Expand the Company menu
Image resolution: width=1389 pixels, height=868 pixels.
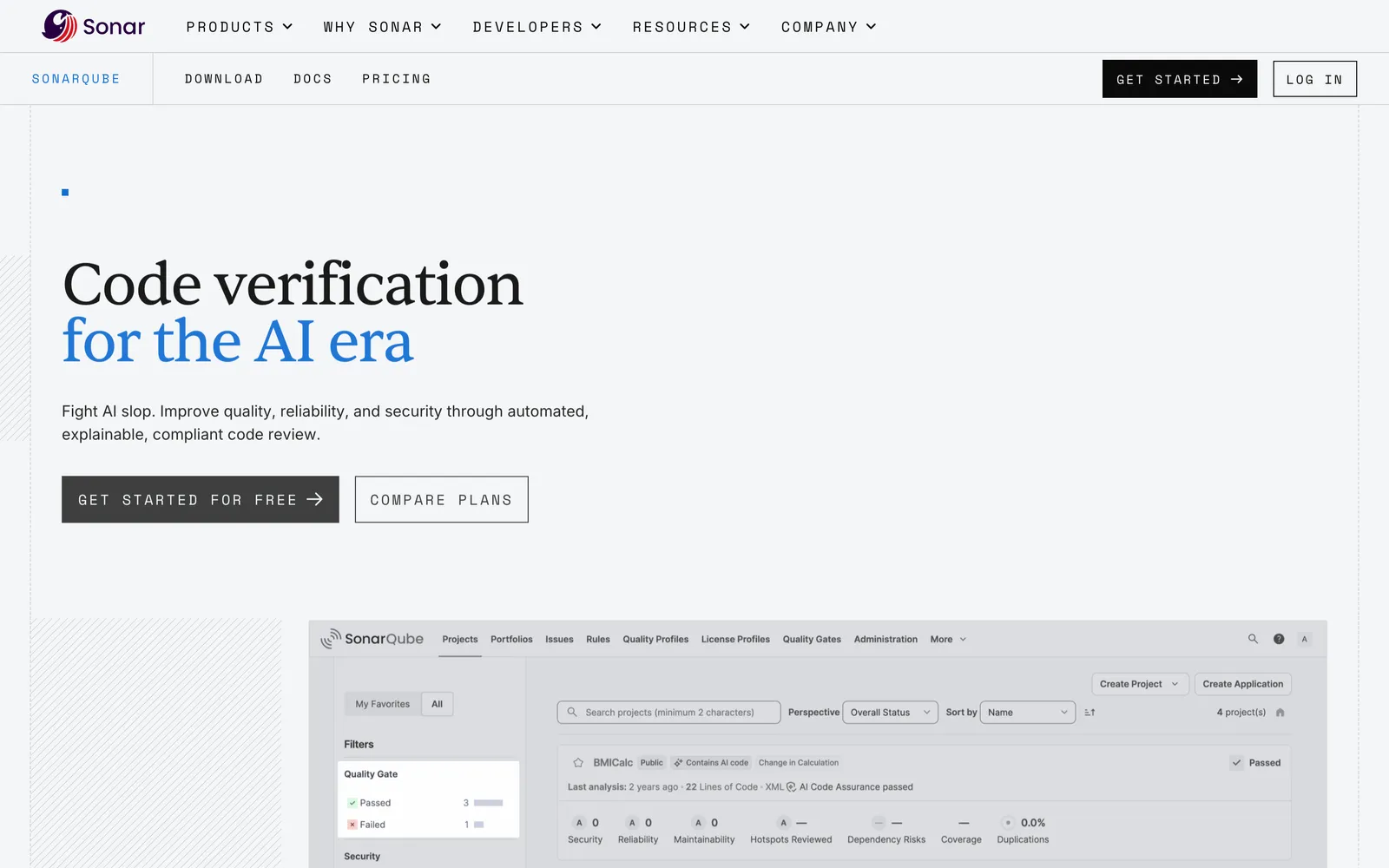coord(828,27)
